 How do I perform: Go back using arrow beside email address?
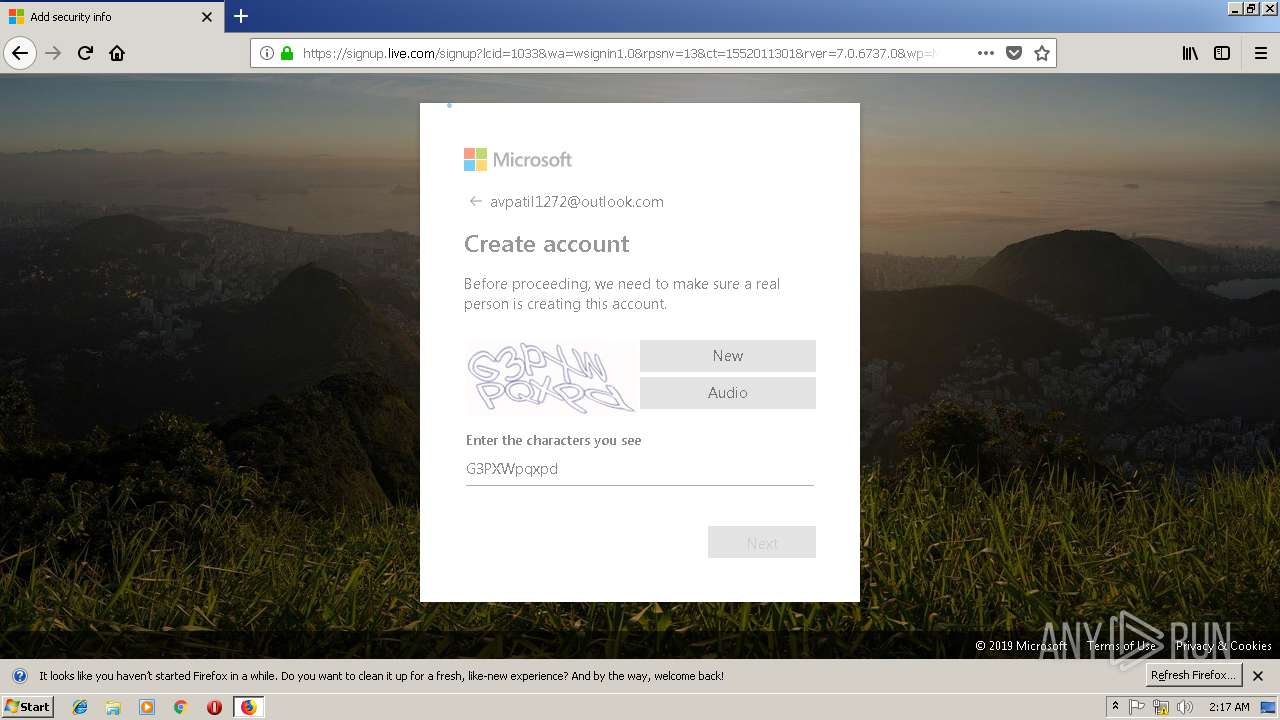(476, 201)
